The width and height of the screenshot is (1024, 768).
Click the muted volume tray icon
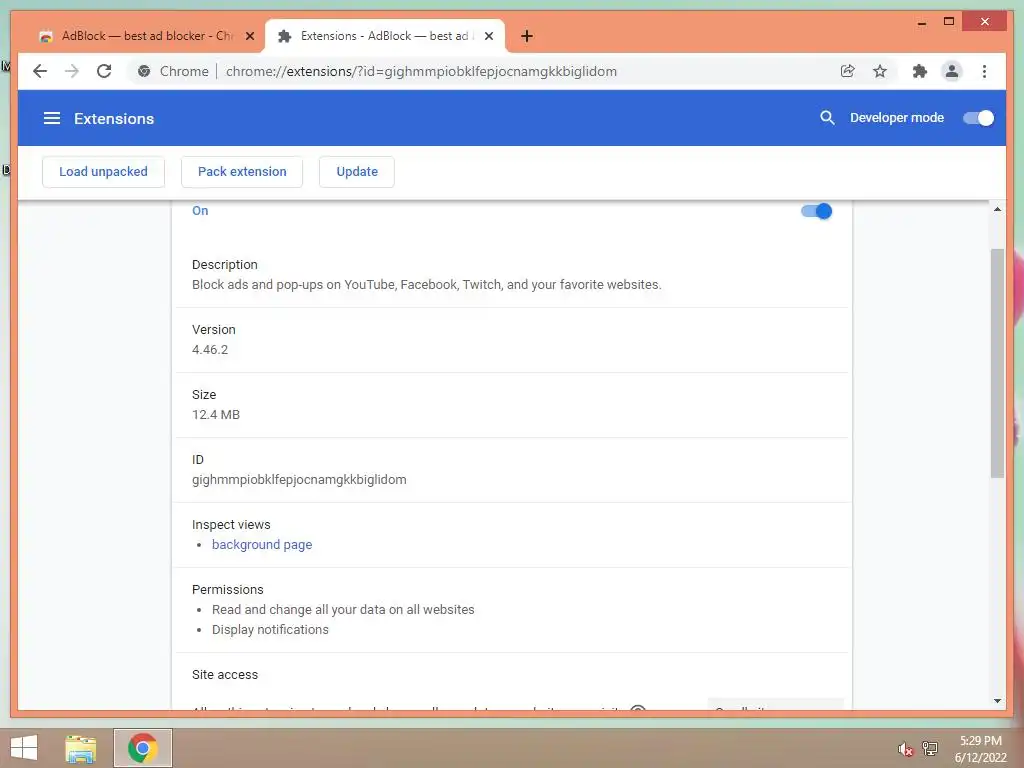[x=905, y=749]
